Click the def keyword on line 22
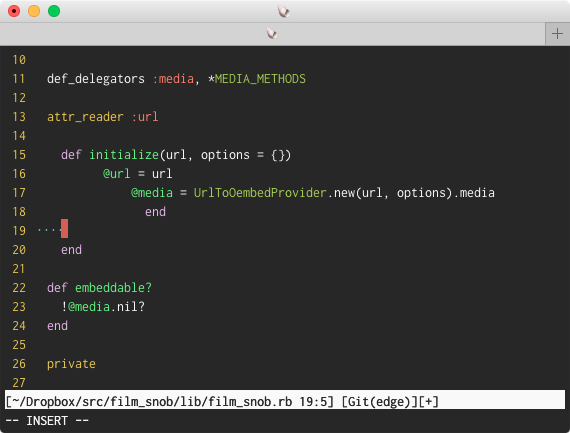 [57, 288]
